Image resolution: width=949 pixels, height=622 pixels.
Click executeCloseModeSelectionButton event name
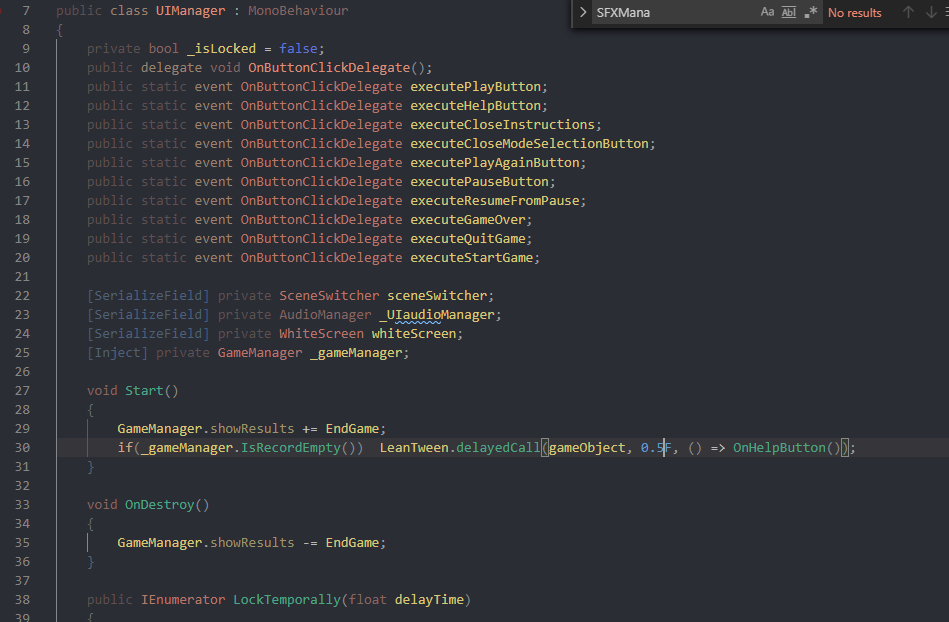(x=530, y=143)
